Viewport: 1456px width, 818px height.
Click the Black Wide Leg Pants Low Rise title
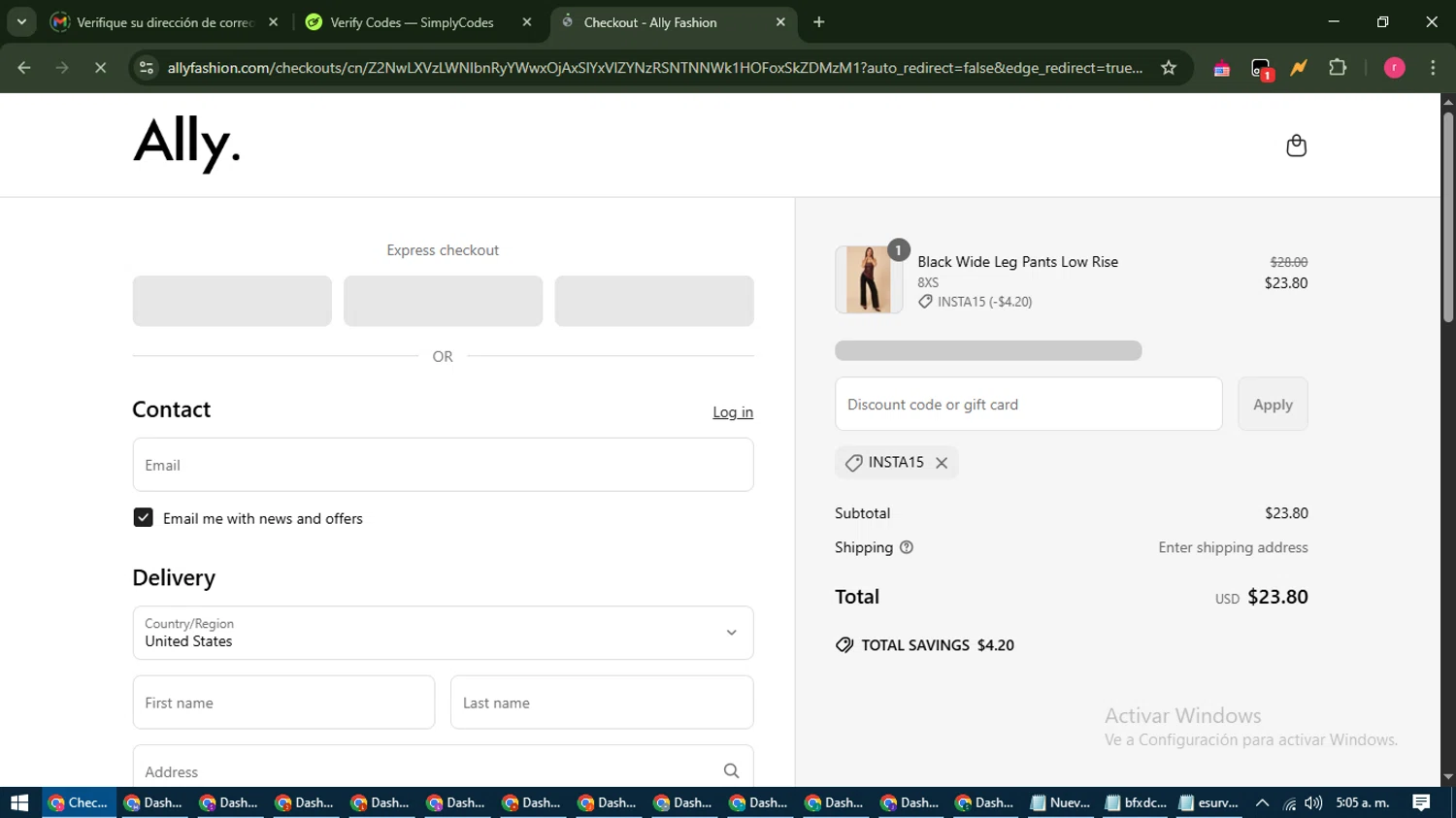click(1018, 262)
